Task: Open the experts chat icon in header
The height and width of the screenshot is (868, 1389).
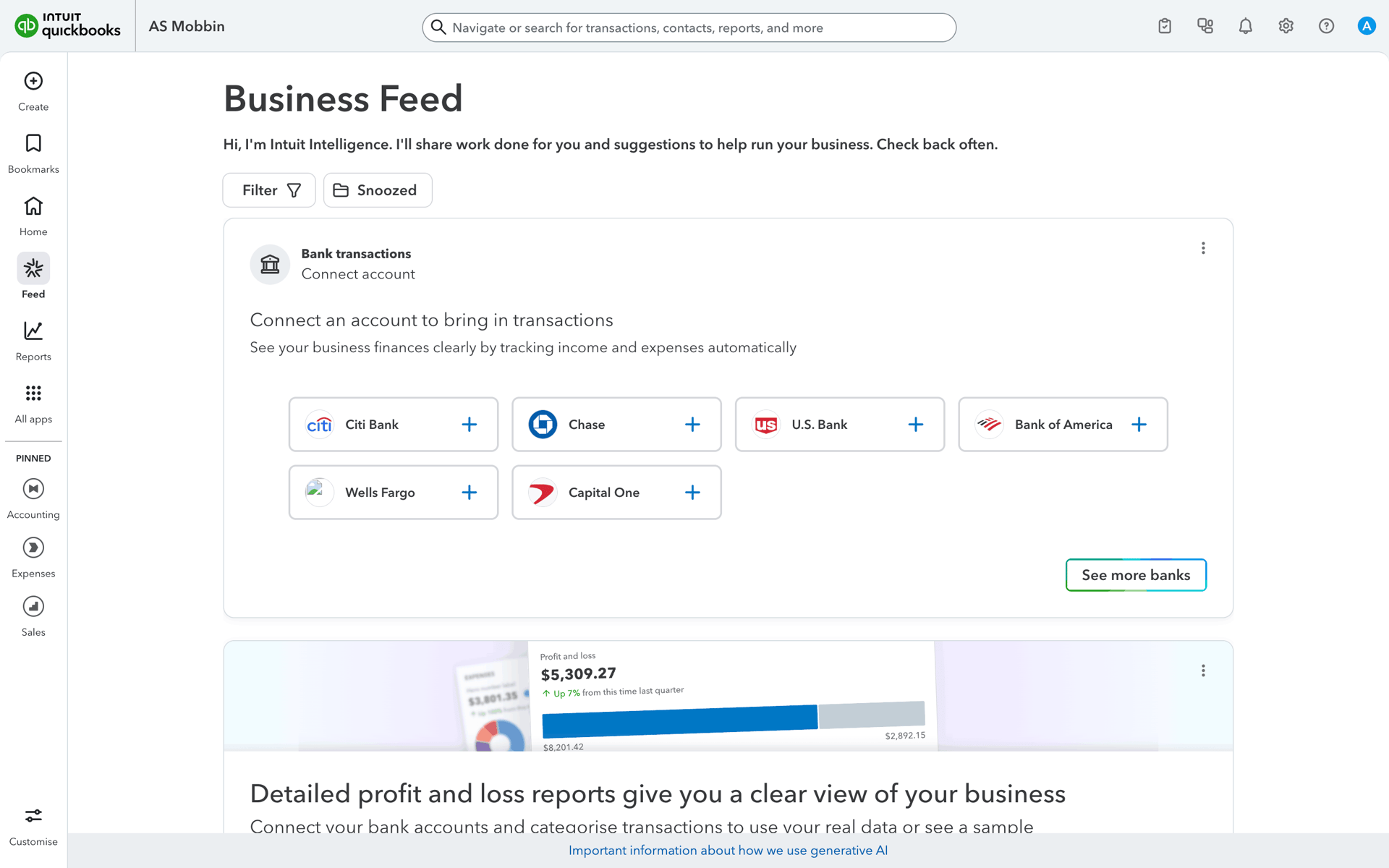Action: 1205,26
